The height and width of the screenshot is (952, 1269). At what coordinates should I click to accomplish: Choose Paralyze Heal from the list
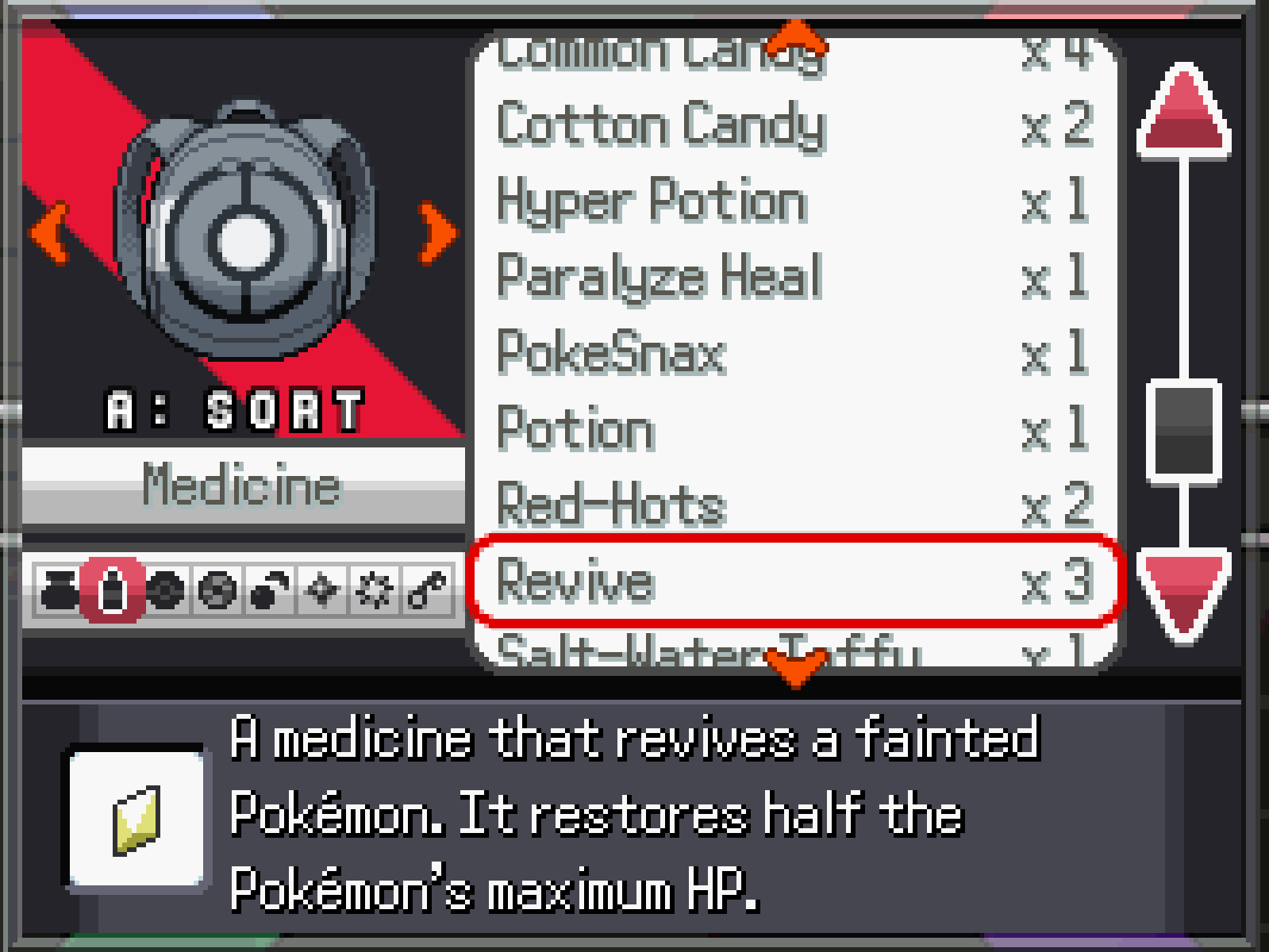tap(797, 277)
